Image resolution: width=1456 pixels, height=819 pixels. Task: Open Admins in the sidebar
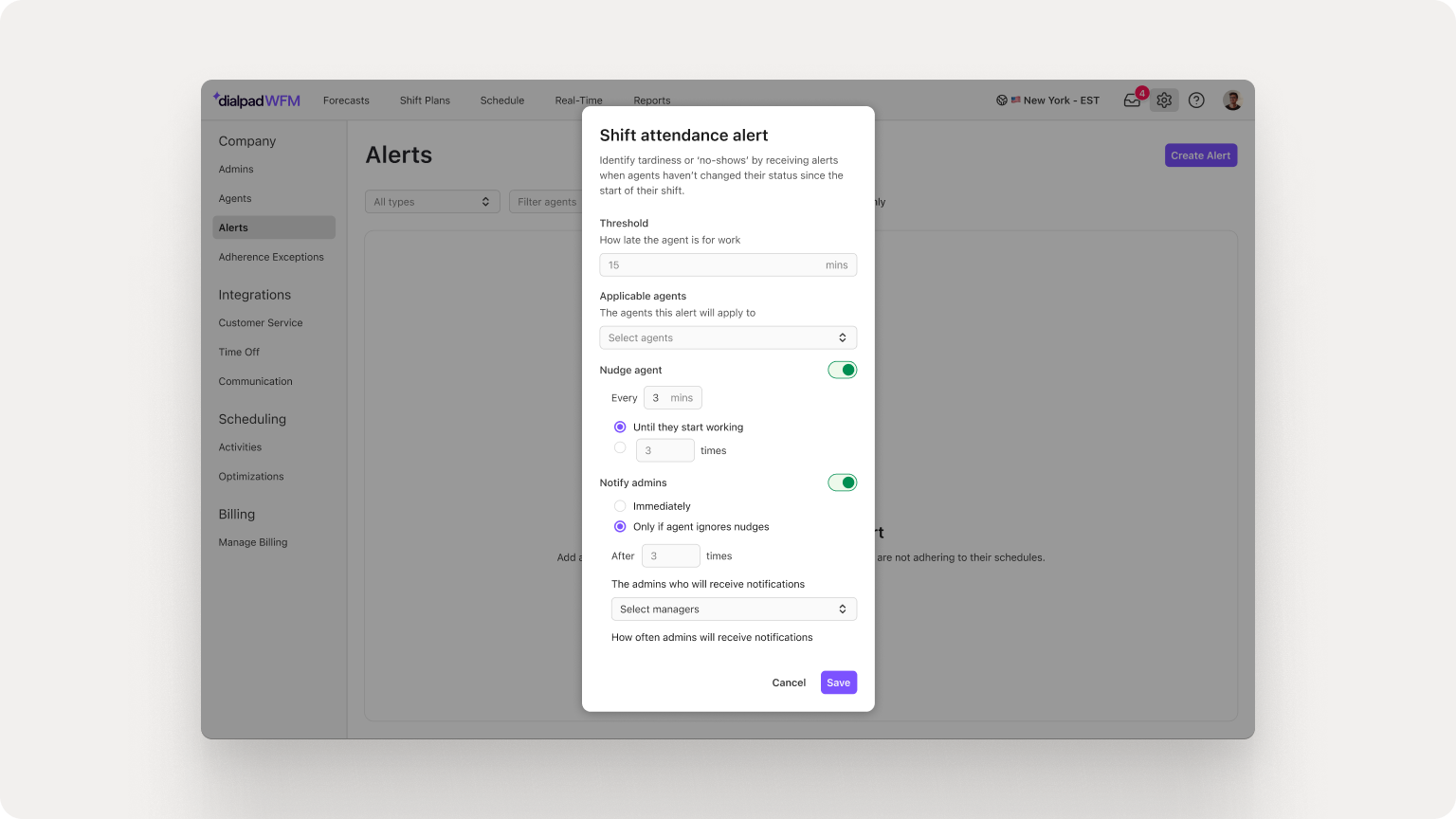(x=236, y=169)
